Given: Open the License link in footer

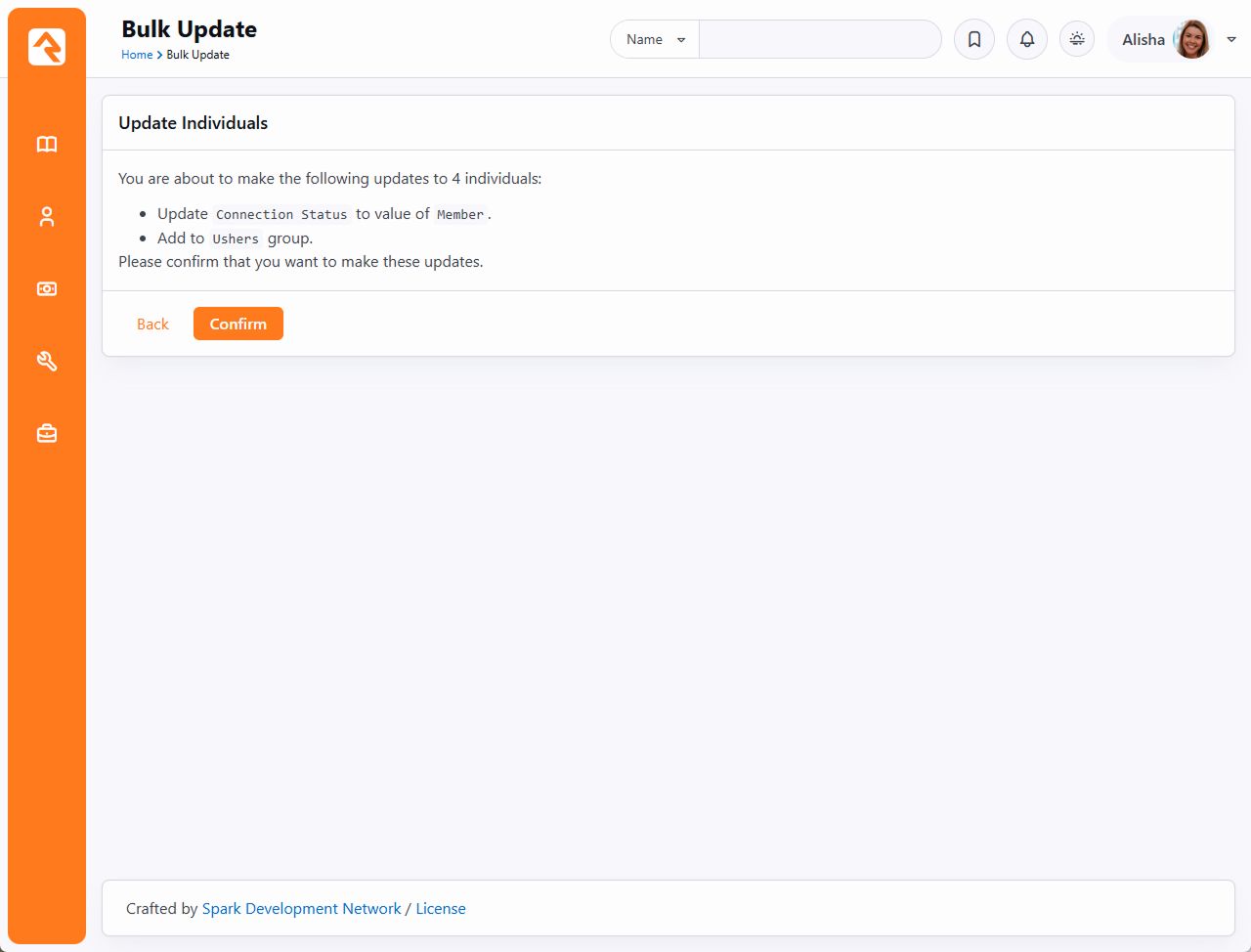Looking at the screenshot, I should [x=441, y=909].
